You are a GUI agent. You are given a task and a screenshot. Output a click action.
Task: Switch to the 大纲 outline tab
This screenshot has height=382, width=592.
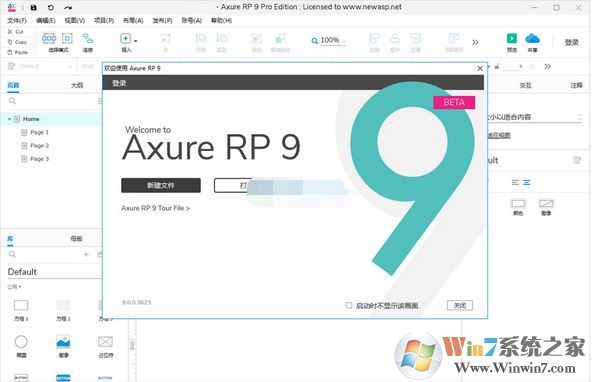(x=77, y=85)
